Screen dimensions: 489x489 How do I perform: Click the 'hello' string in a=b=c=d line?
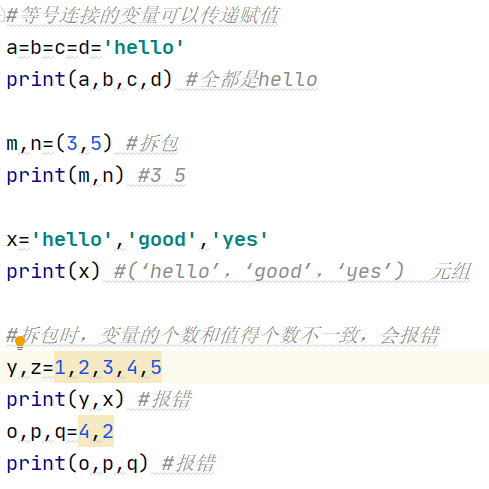(x=144, y=47)
